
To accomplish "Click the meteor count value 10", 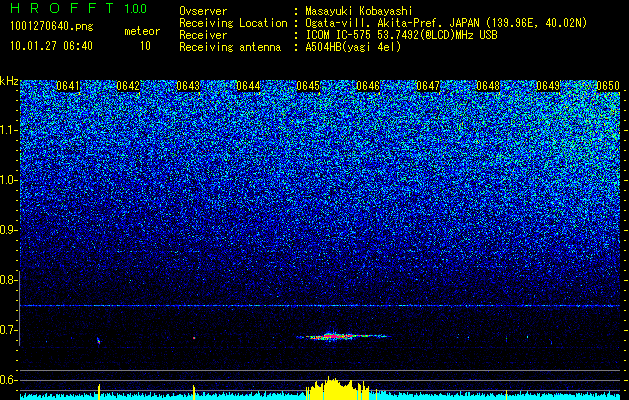I will [x=145, y=46].
